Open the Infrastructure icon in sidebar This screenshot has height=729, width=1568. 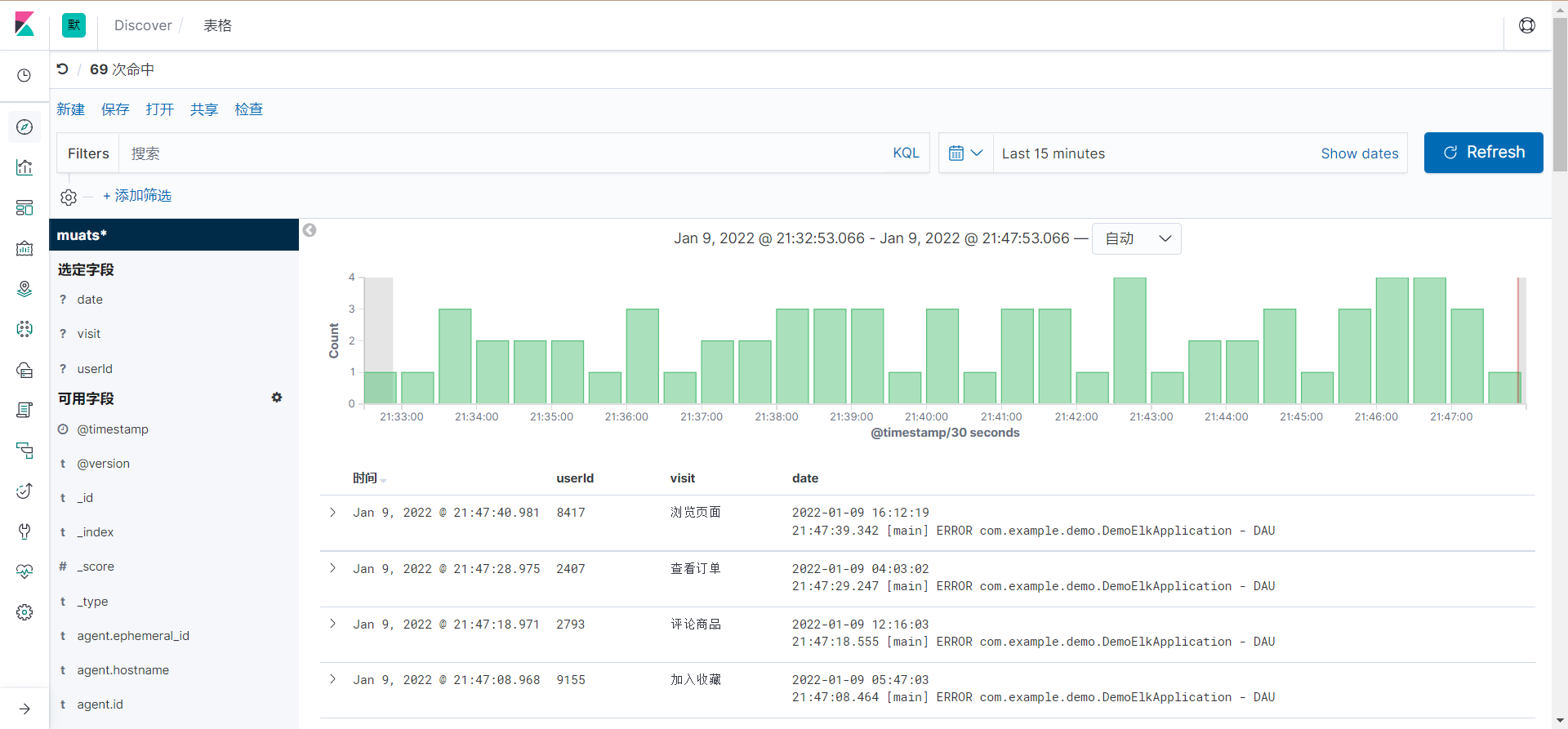[24, 370]
